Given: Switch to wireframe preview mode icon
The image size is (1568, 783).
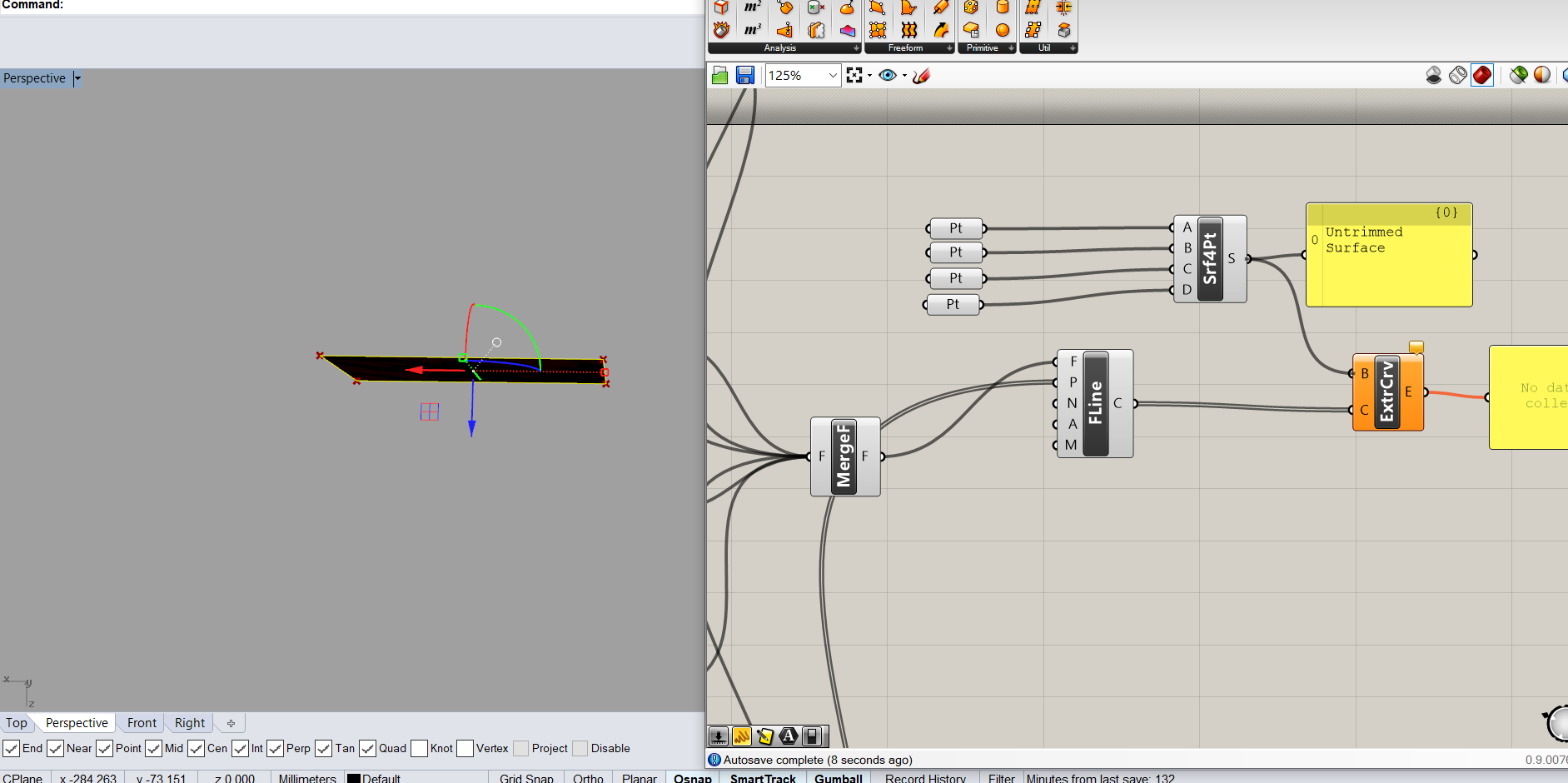Looking at the screenshot, I should pos(1458,76).
